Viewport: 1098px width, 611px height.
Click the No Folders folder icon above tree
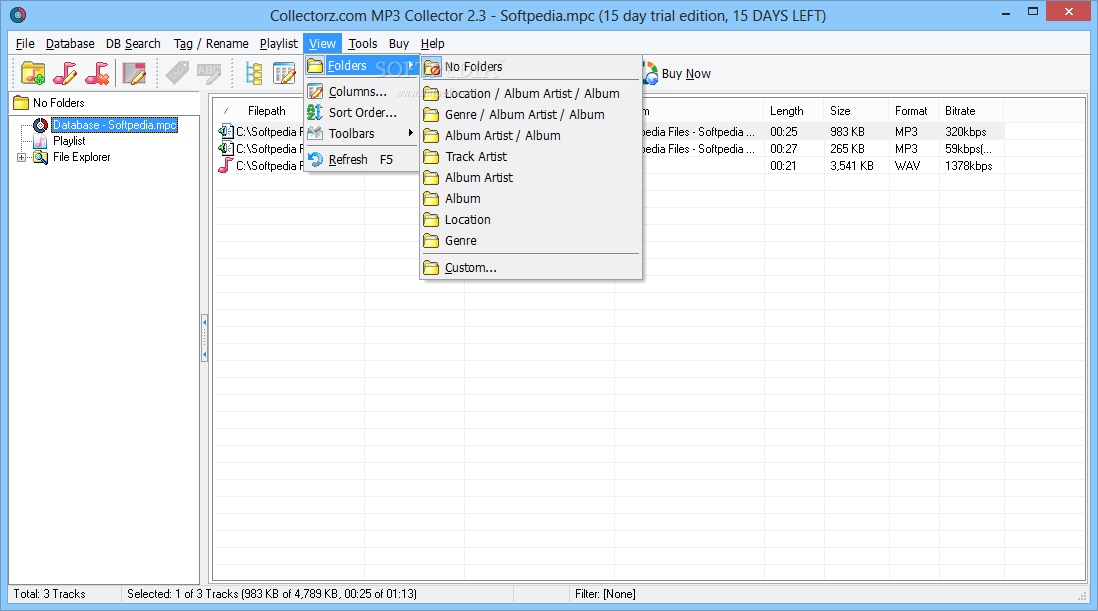pyautogui.click(x=21, y=103)
